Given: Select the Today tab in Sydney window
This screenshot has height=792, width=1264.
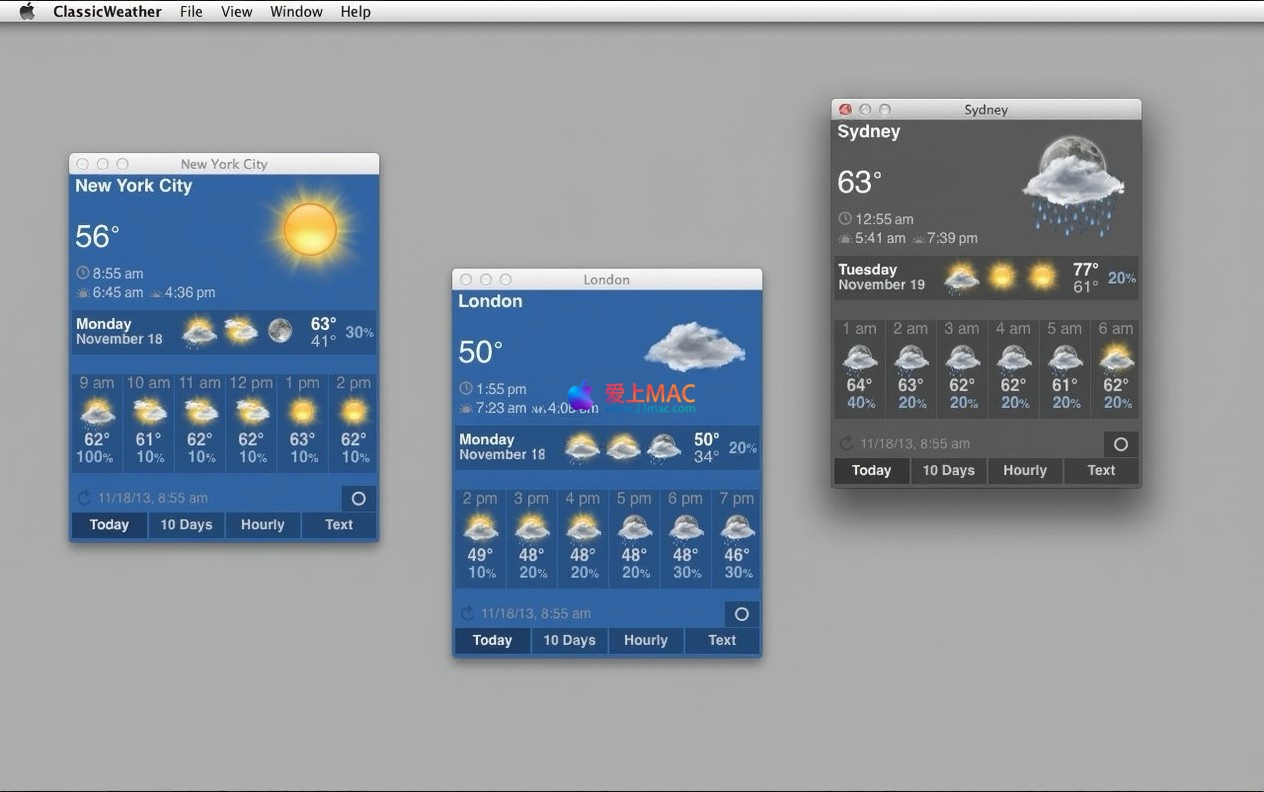Looking at the screenshot, I should [871, 470].
